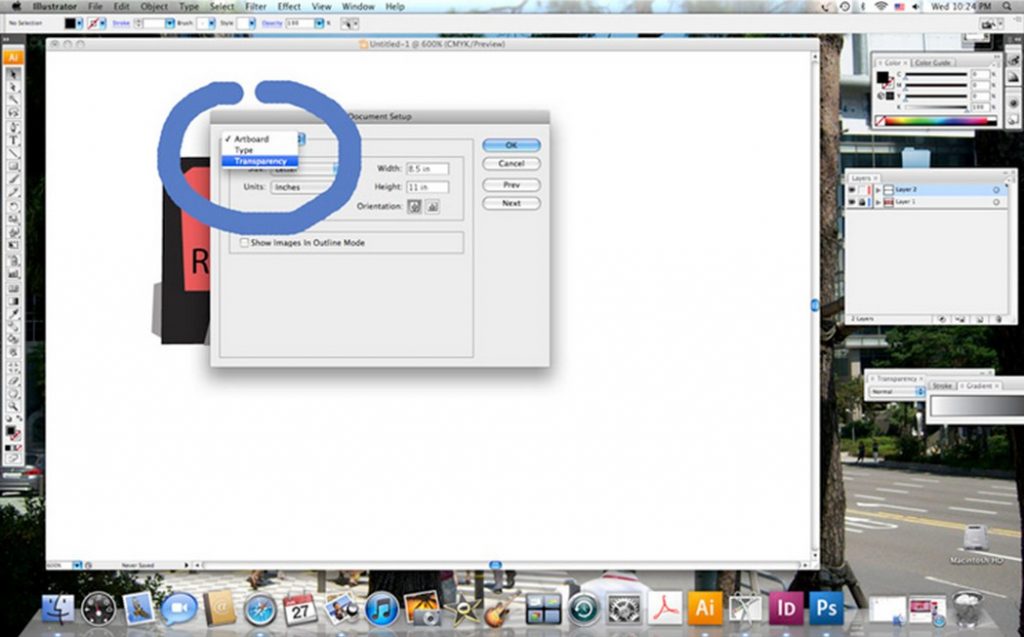Open the Select menu in the menu bar
The height and width of the screenshot is (637, 1024).
click(x=222, y=6)
